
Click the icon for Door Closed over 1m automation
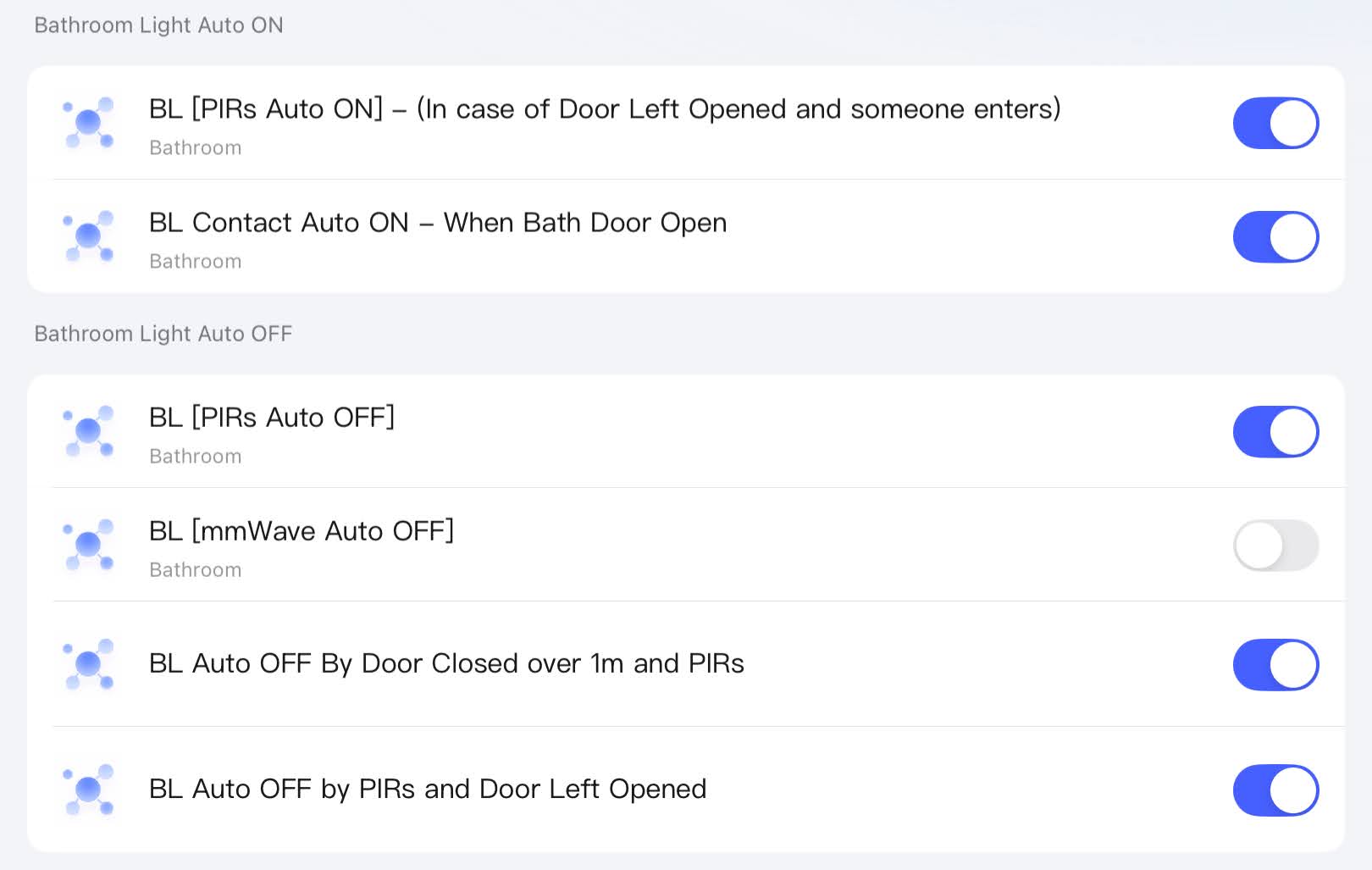coord(89,664)
